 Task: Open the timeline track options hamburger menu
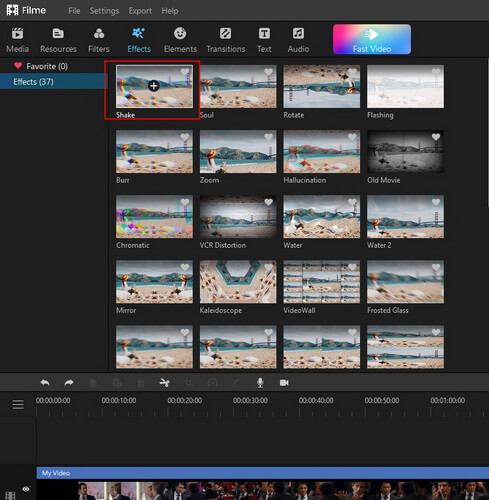(18, 405)
